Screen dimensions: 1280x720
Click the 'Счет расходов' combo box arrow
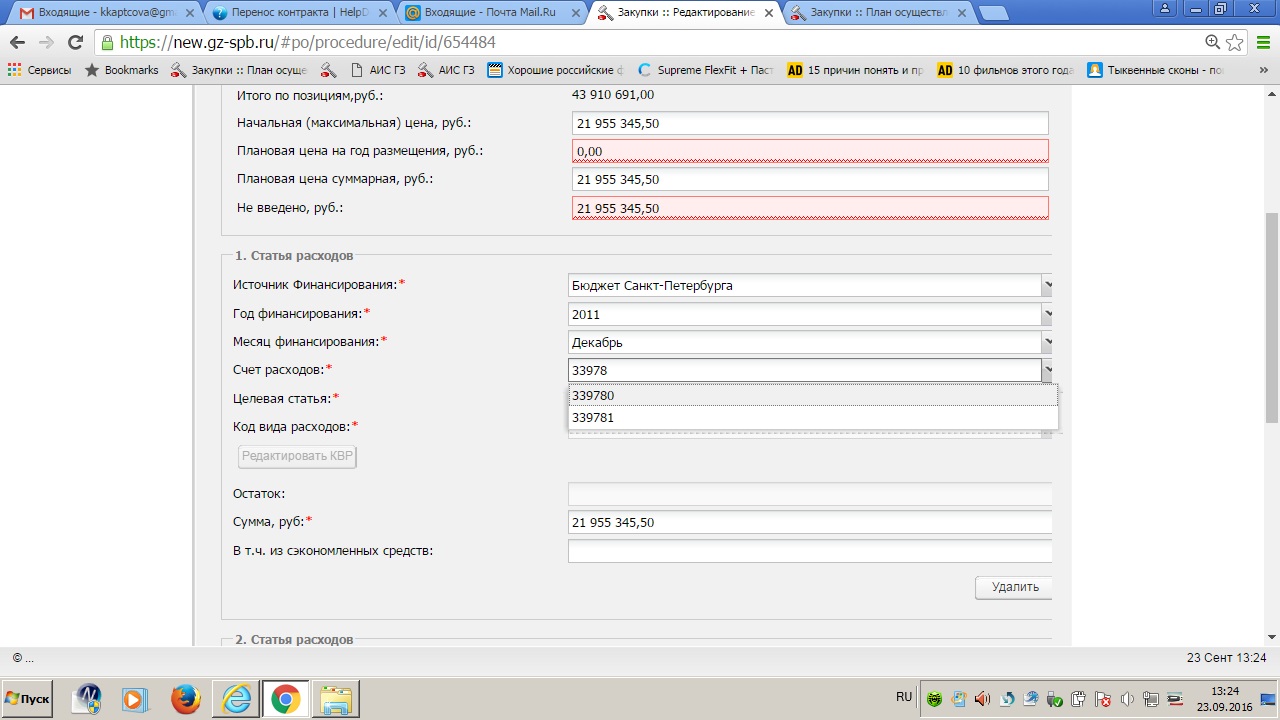1047,370
